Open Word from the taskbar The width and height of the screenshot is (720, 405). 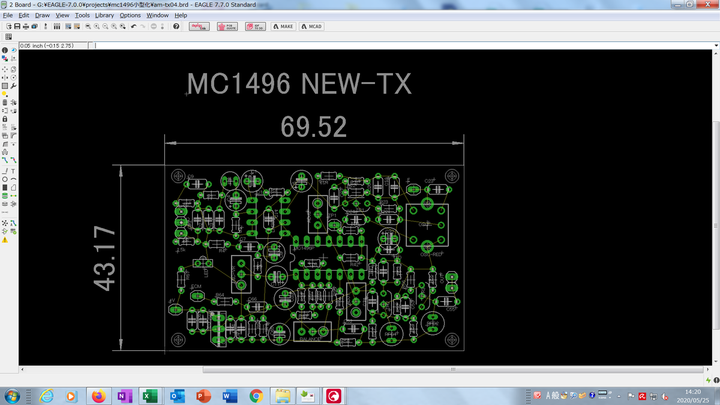(x=229, y=396)
